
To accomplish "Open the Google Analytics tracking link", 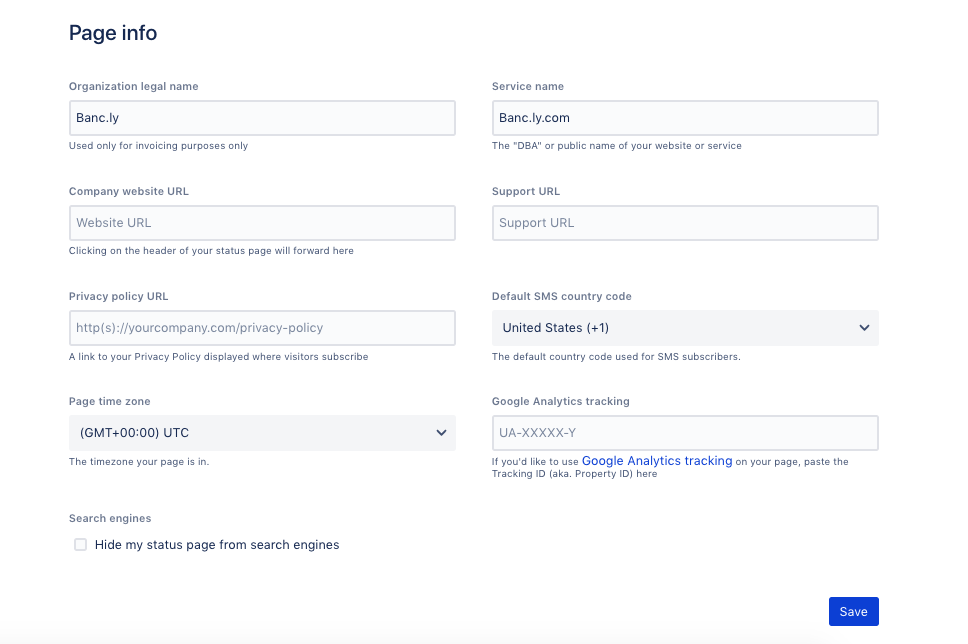I will point(656,461).
